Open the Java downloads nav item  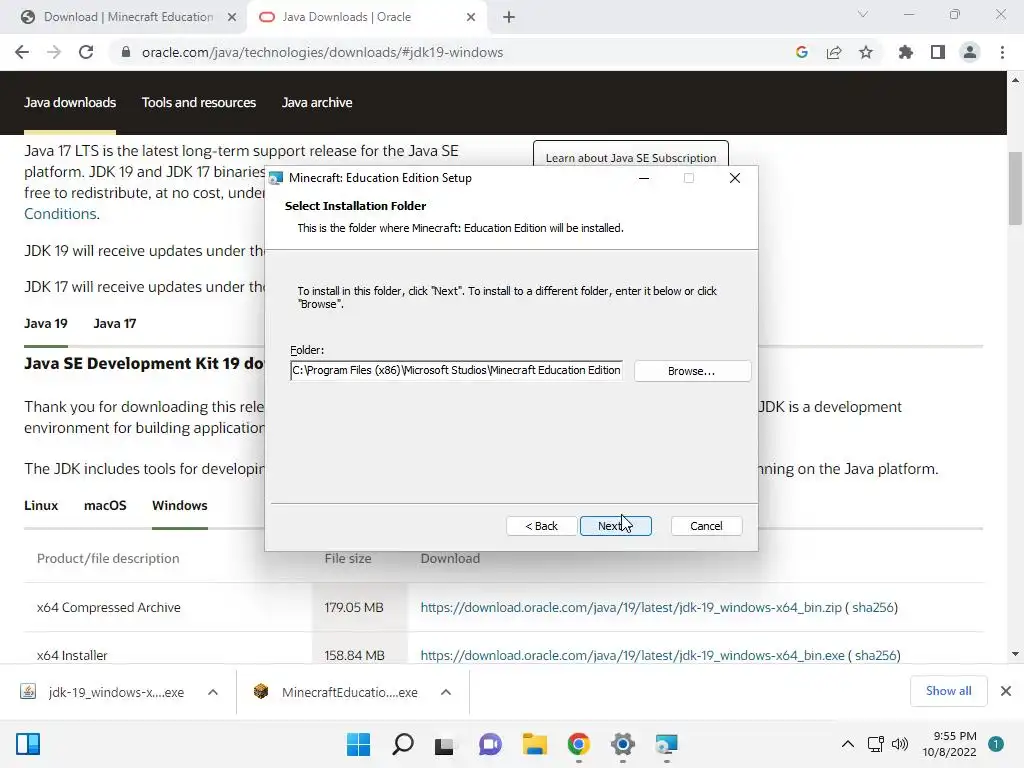pos(70,103)
